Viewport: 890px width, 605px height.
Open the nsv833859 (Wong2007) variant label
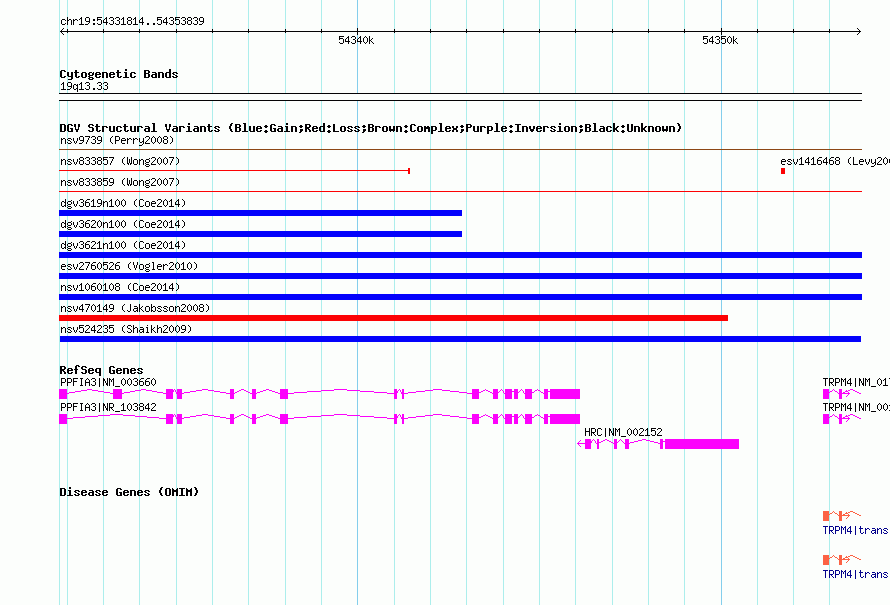pos(120,182)
